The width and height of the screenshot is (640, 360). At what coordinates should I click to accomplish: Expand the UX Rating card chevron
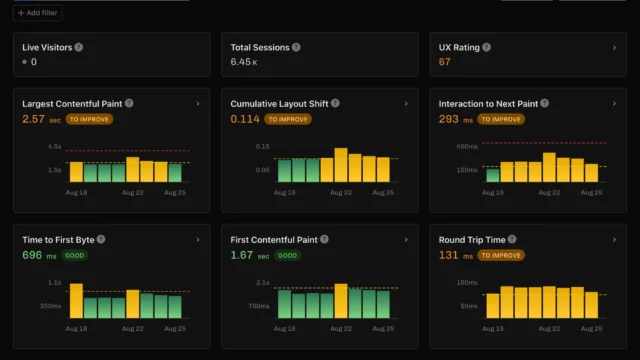[x=614, y=48]
